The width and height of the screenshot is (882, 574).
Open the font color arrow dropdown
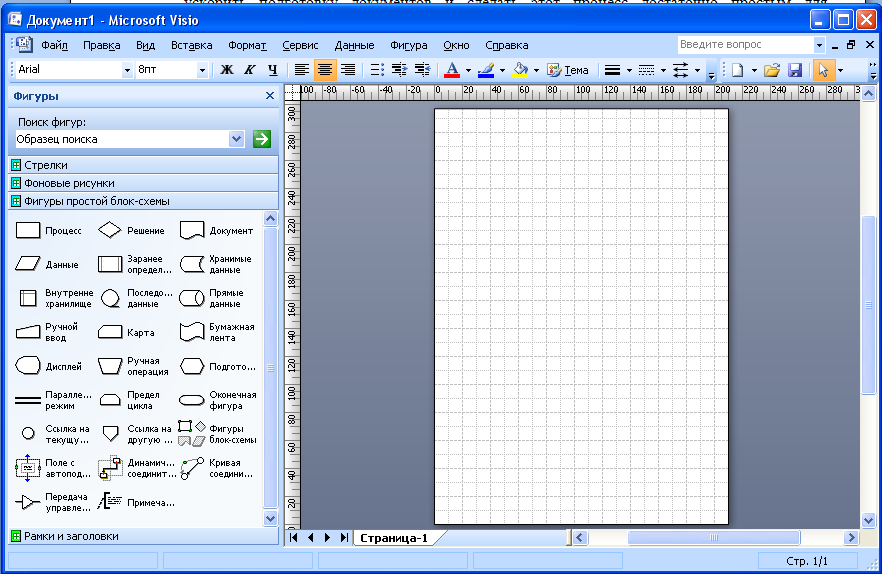pos(468,70)
